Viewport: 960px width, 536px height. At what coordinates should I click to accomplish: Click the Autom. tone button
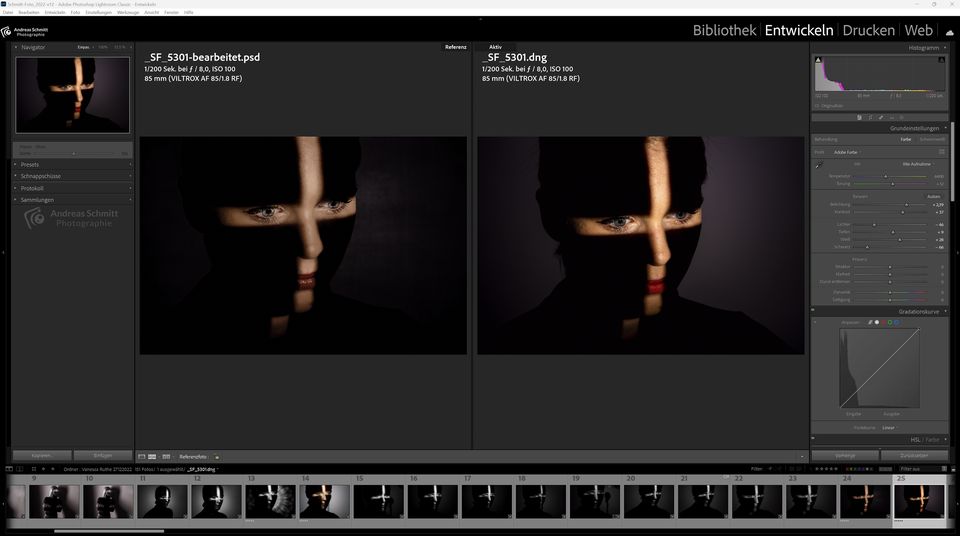coord(933,197)
